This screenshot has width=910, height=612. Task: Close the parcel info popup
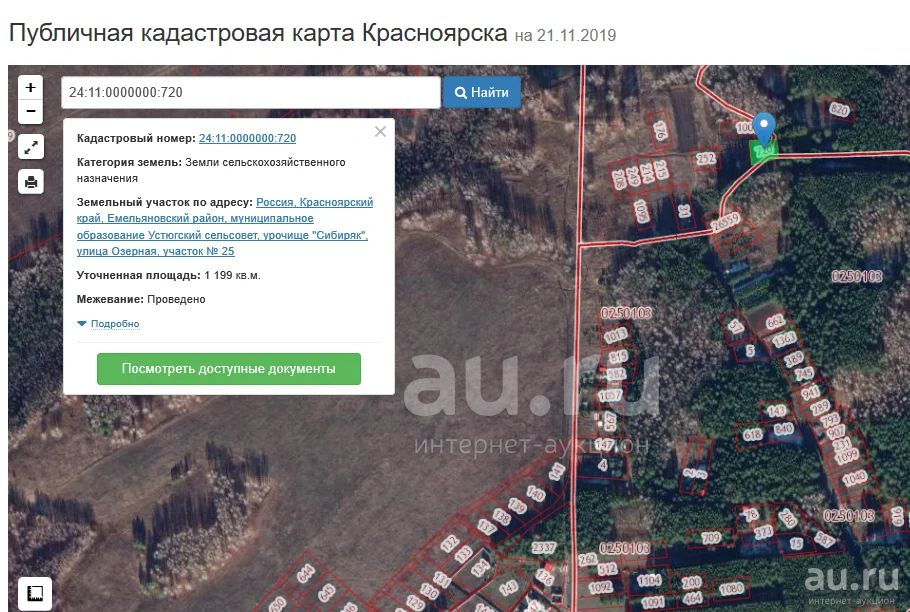pyautogui.click(x=380, y=132)
